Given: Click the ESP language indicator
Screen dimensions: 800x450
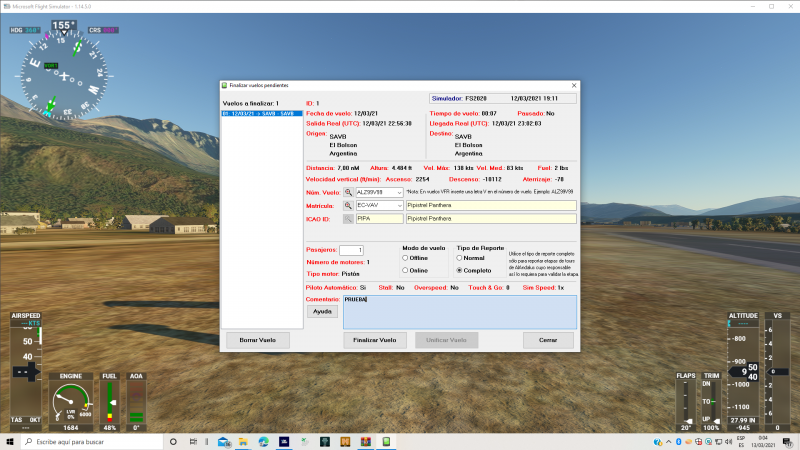Looking at the screenshot, I should tap(741, 442).
